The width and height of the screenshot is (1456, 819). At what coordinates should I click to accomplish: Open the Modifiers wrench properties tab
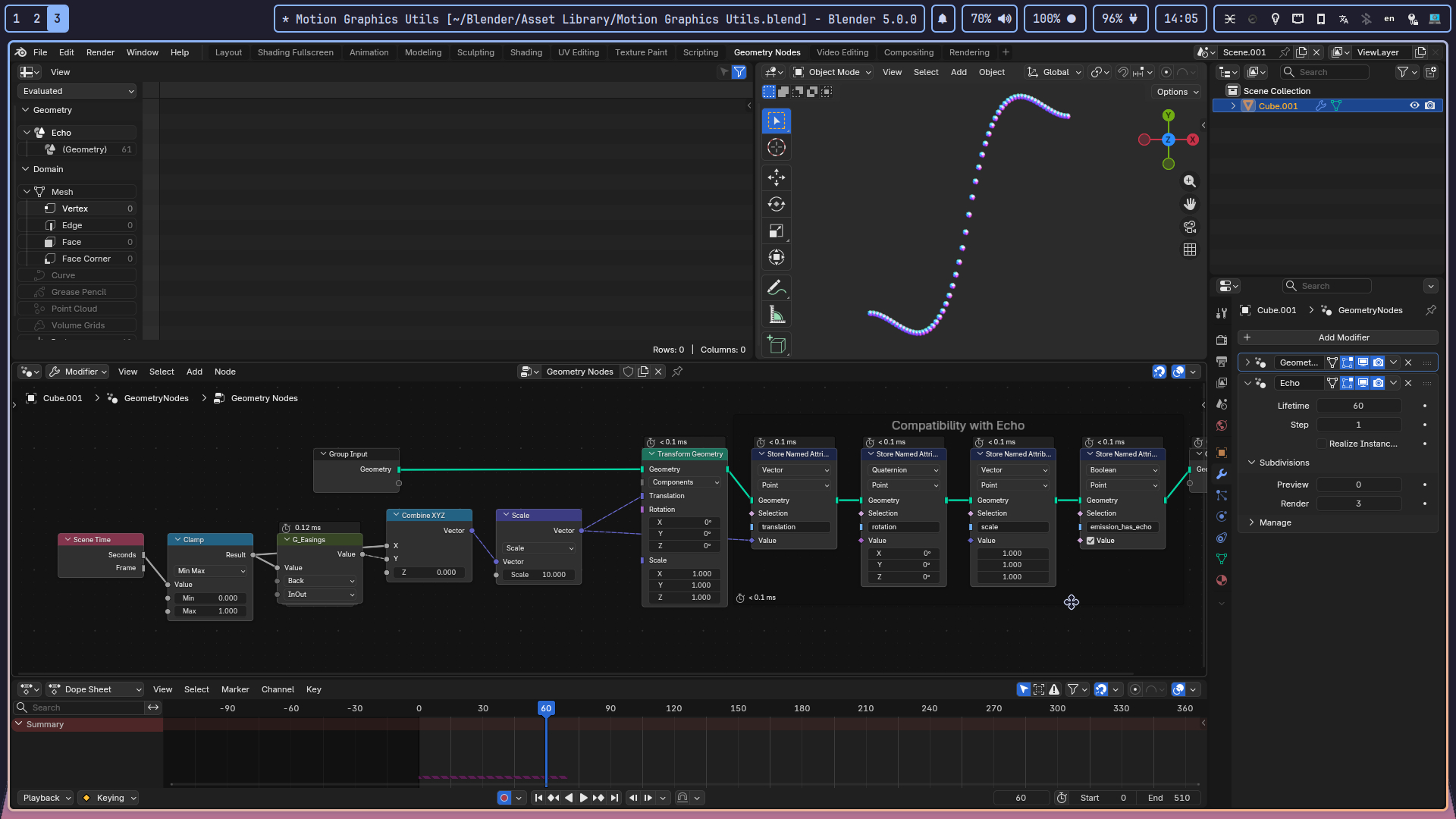point(1221,474)
